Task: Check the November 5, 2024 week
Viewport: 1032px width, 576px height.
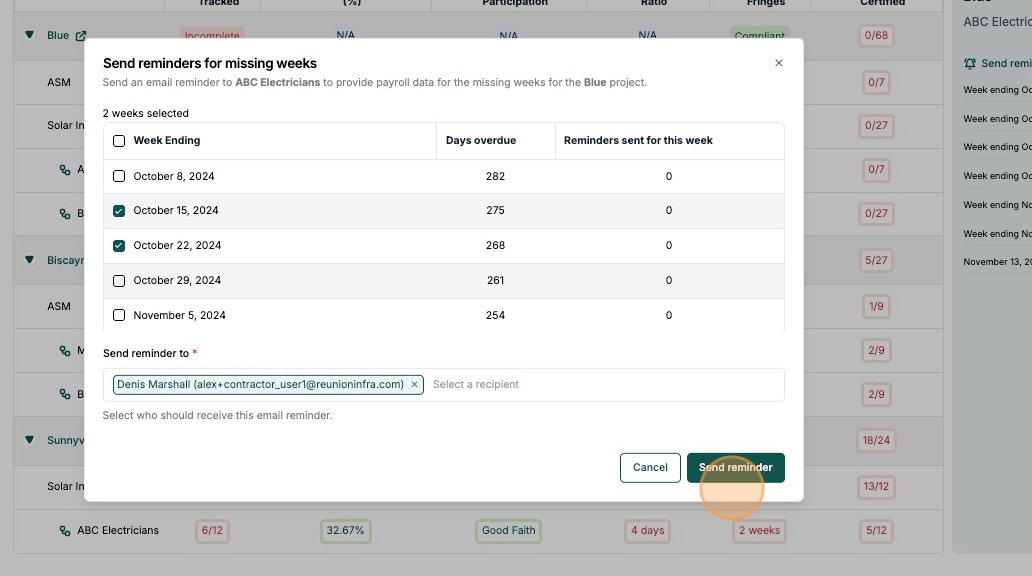Action: [119, 315]
